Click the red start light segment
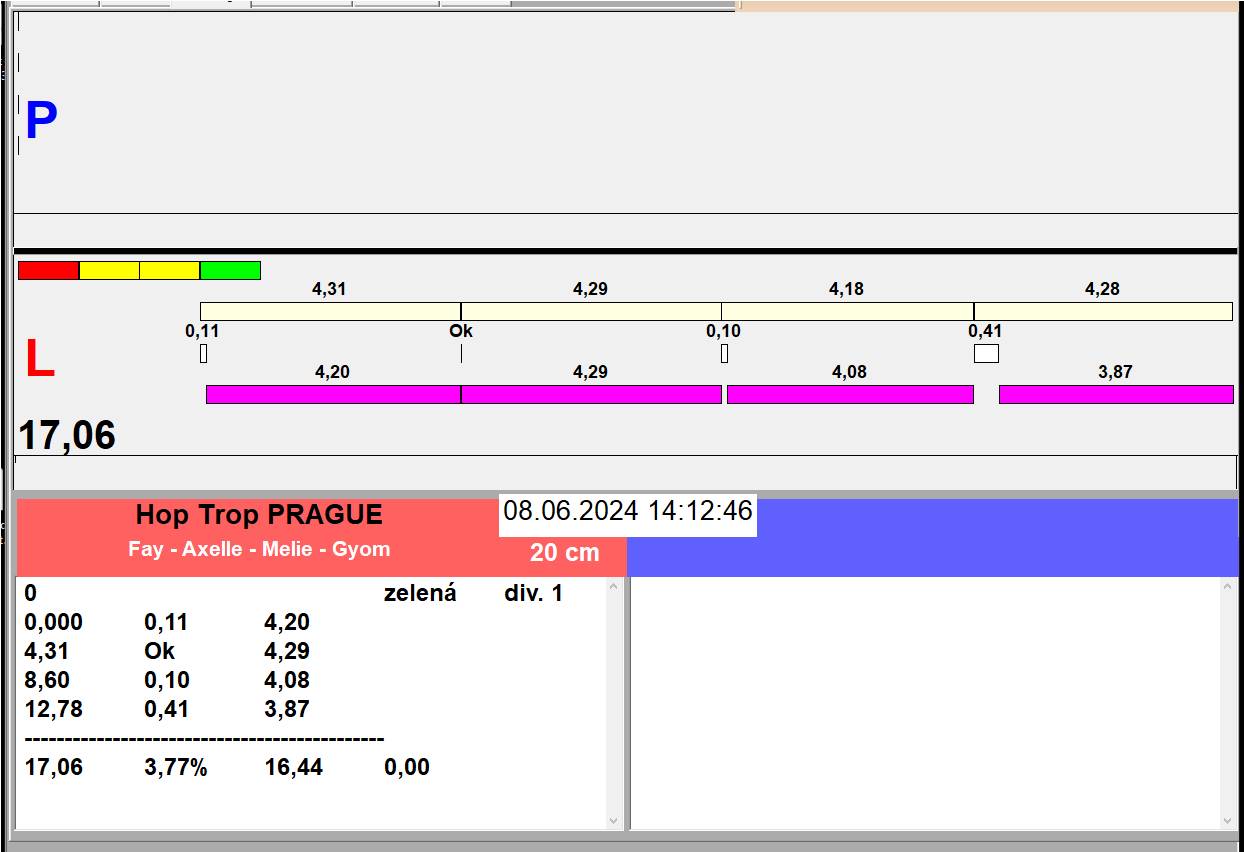The height and width of the screenshot is (852, 1244). 48,270
